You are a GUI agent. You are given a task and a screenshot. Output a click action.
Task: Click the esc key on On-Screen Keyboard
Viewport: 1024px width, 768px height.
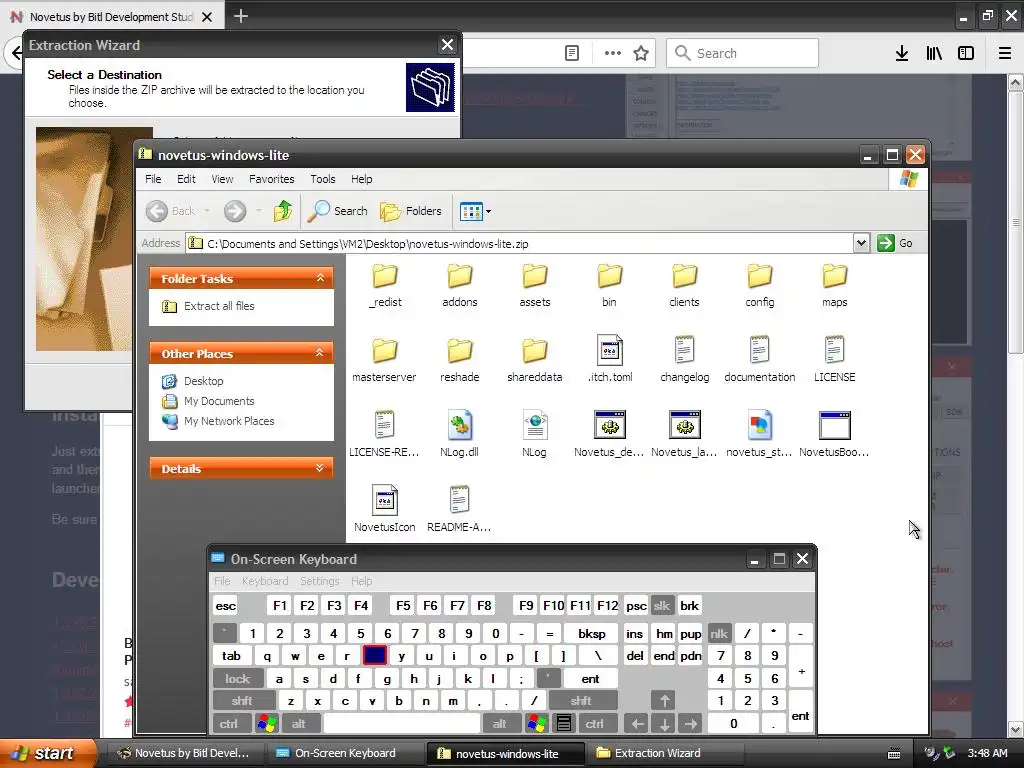tap(226, 605)
